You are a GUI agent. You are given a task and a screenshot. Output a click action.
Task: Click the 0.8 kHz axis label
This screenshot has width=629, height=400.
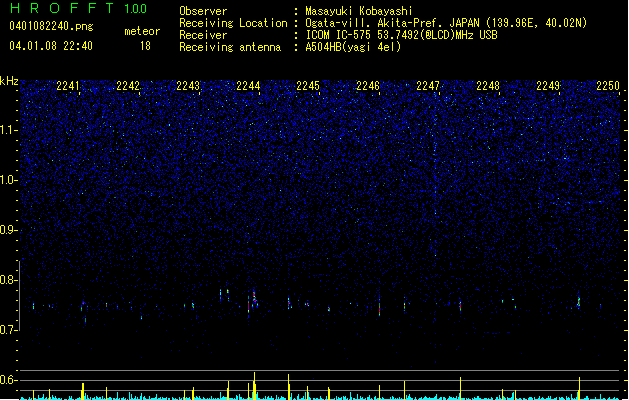9,280
